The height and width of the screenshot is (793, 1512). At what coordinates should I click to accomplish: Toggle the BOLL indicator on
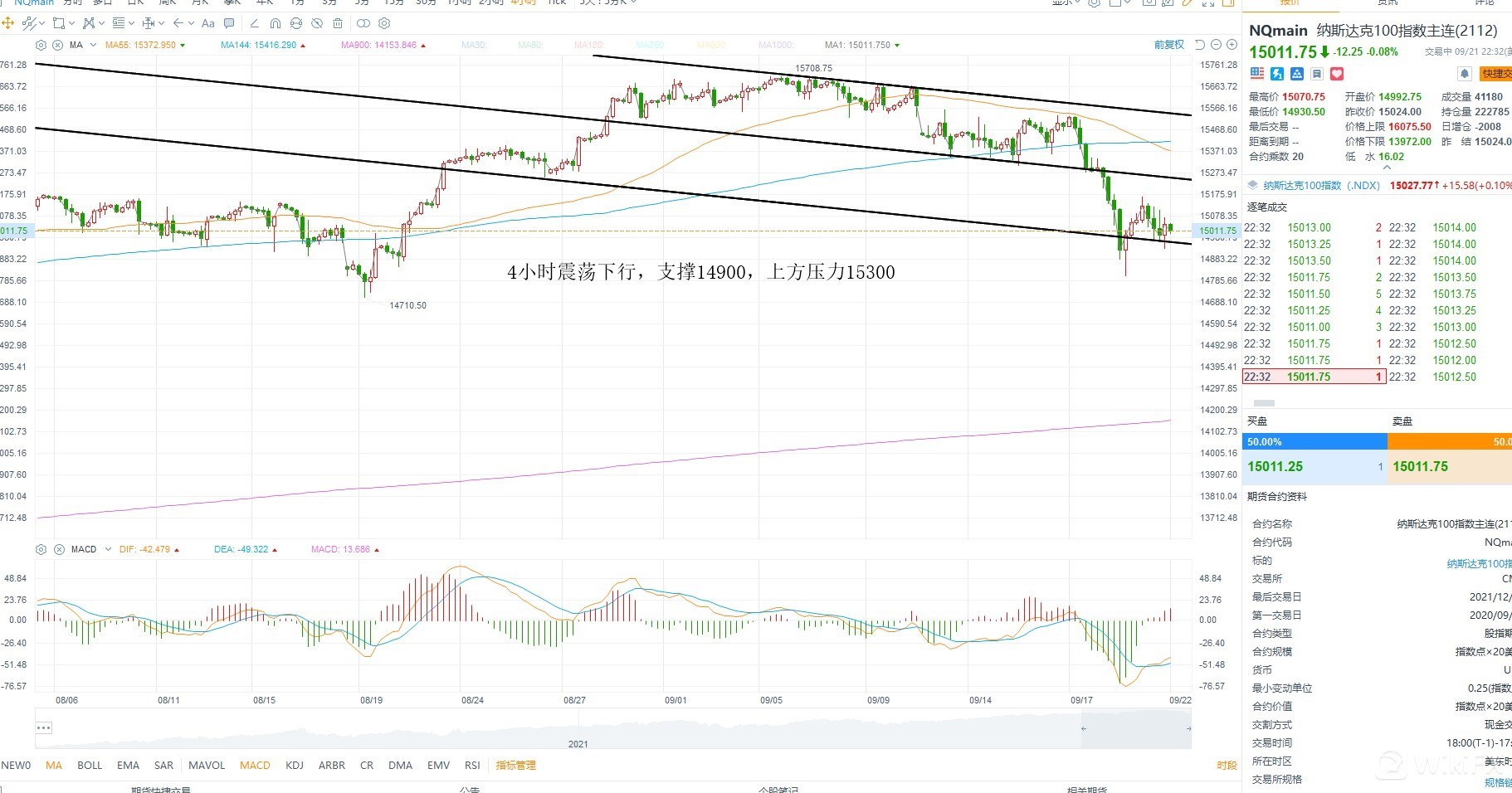pyautogui.click(x=90, y=765)
